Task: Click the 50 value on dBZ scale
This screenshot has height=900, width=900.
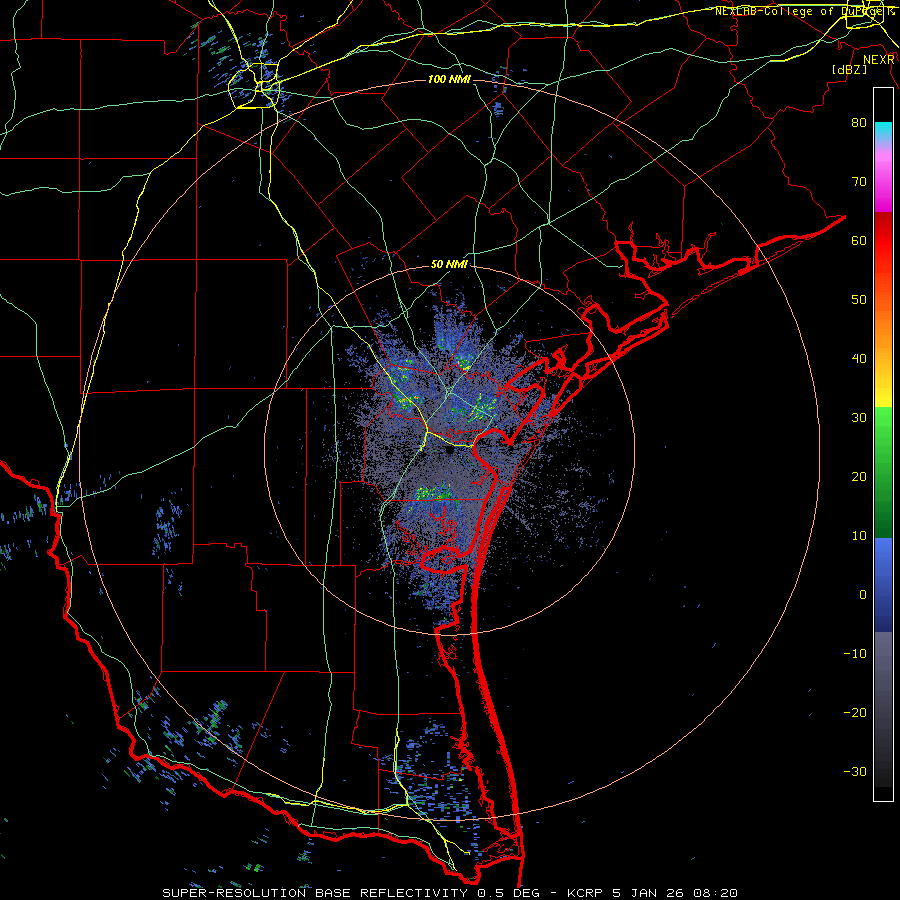Action: click(859, 300)
